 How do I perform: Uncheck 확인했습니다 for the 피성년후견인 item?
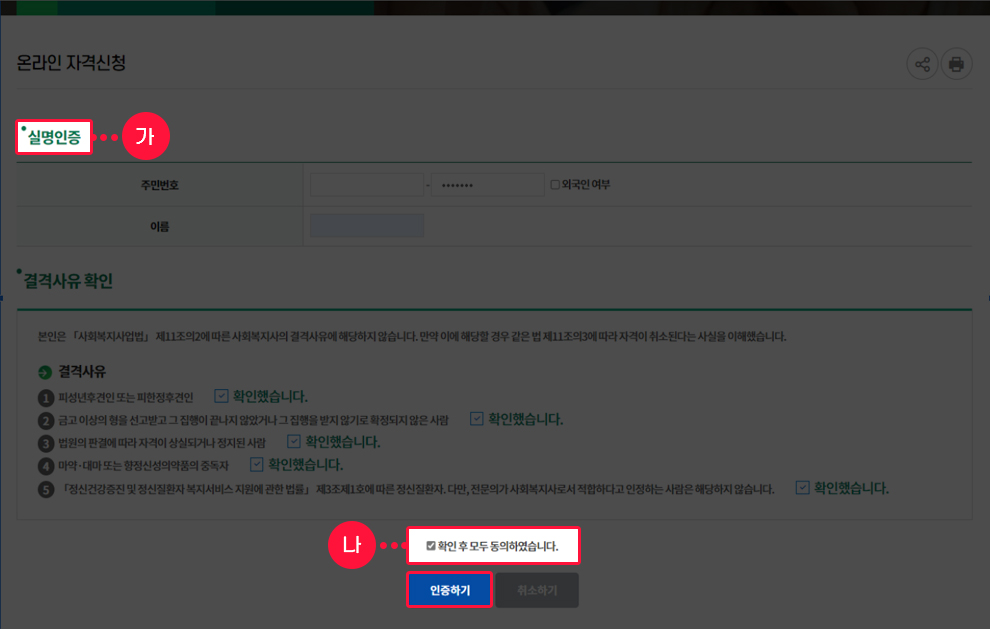(219, 394)
